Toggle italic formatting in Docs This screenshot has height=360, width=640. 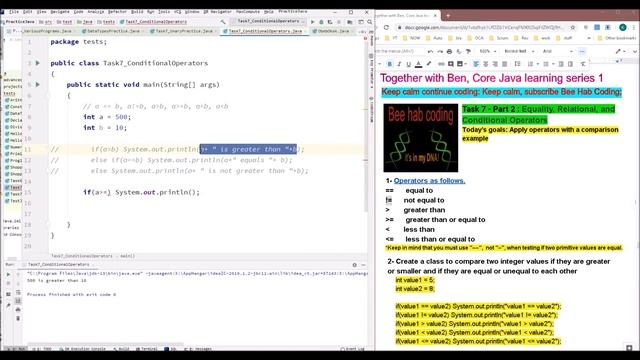point(399,64)
